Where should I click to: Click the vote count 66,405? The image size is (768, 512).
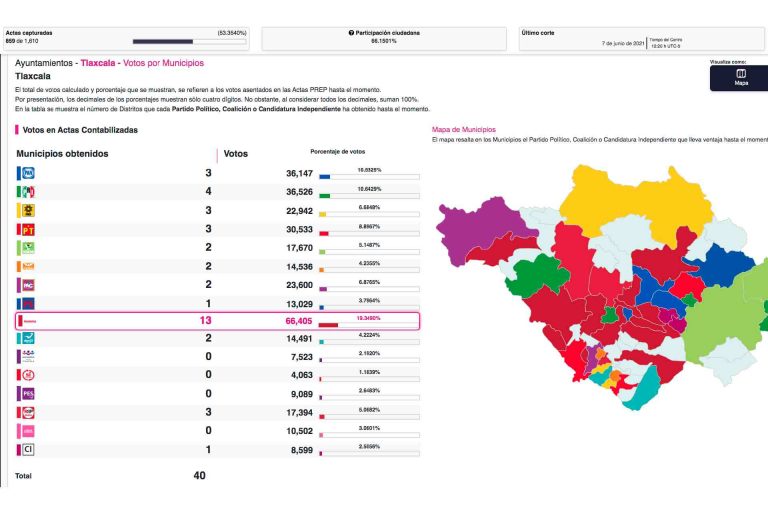pyautogui.click(x=299, y=321)
